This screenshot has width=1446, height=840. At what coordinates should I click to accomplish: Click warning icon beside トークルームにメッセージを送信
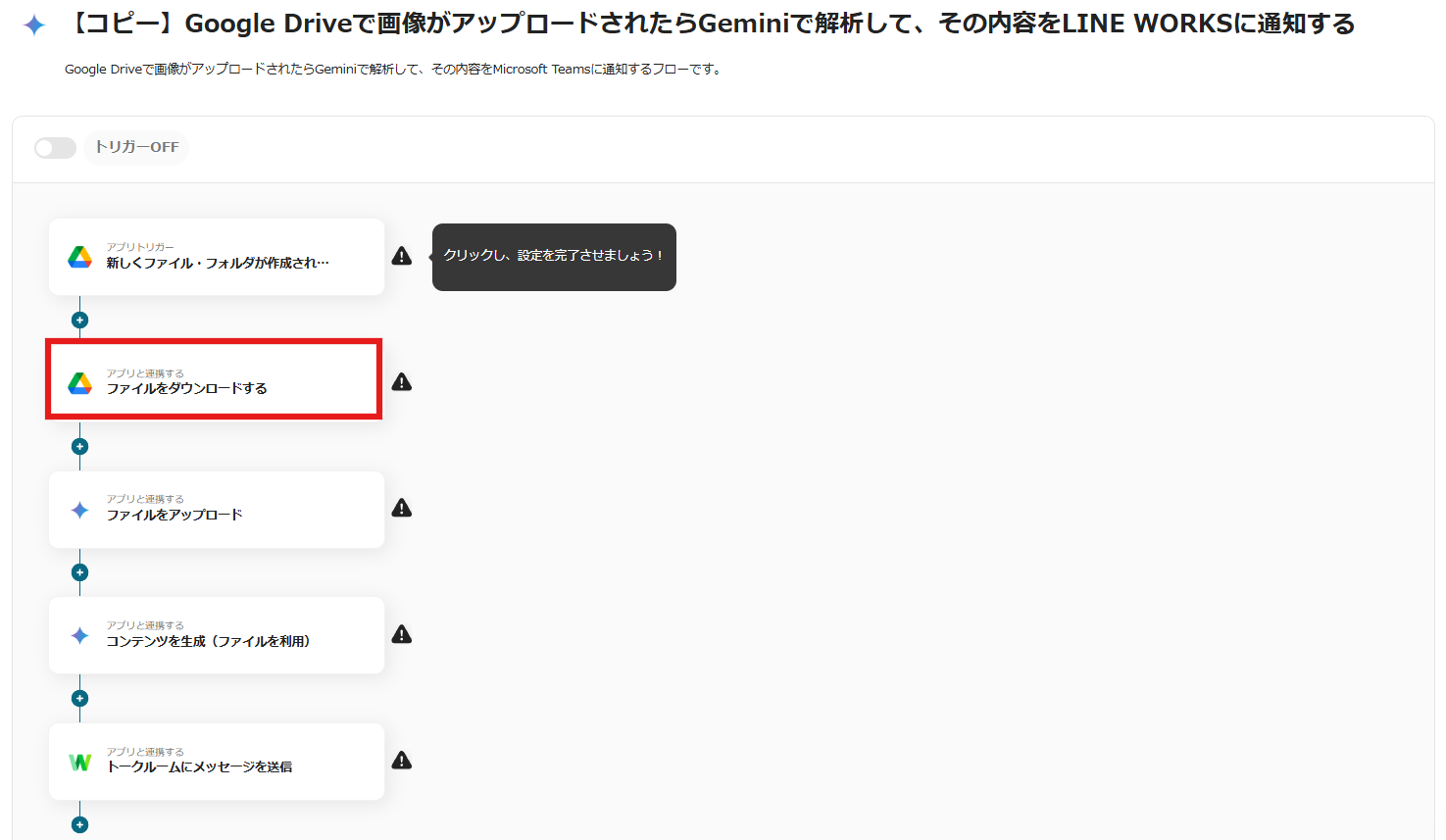[402, 761]
